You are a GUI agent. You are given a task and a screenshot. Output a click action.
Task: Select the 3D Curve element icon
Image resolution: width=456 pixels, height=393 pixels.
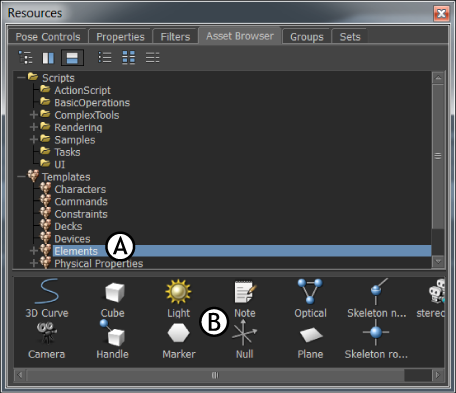point(47,291)
